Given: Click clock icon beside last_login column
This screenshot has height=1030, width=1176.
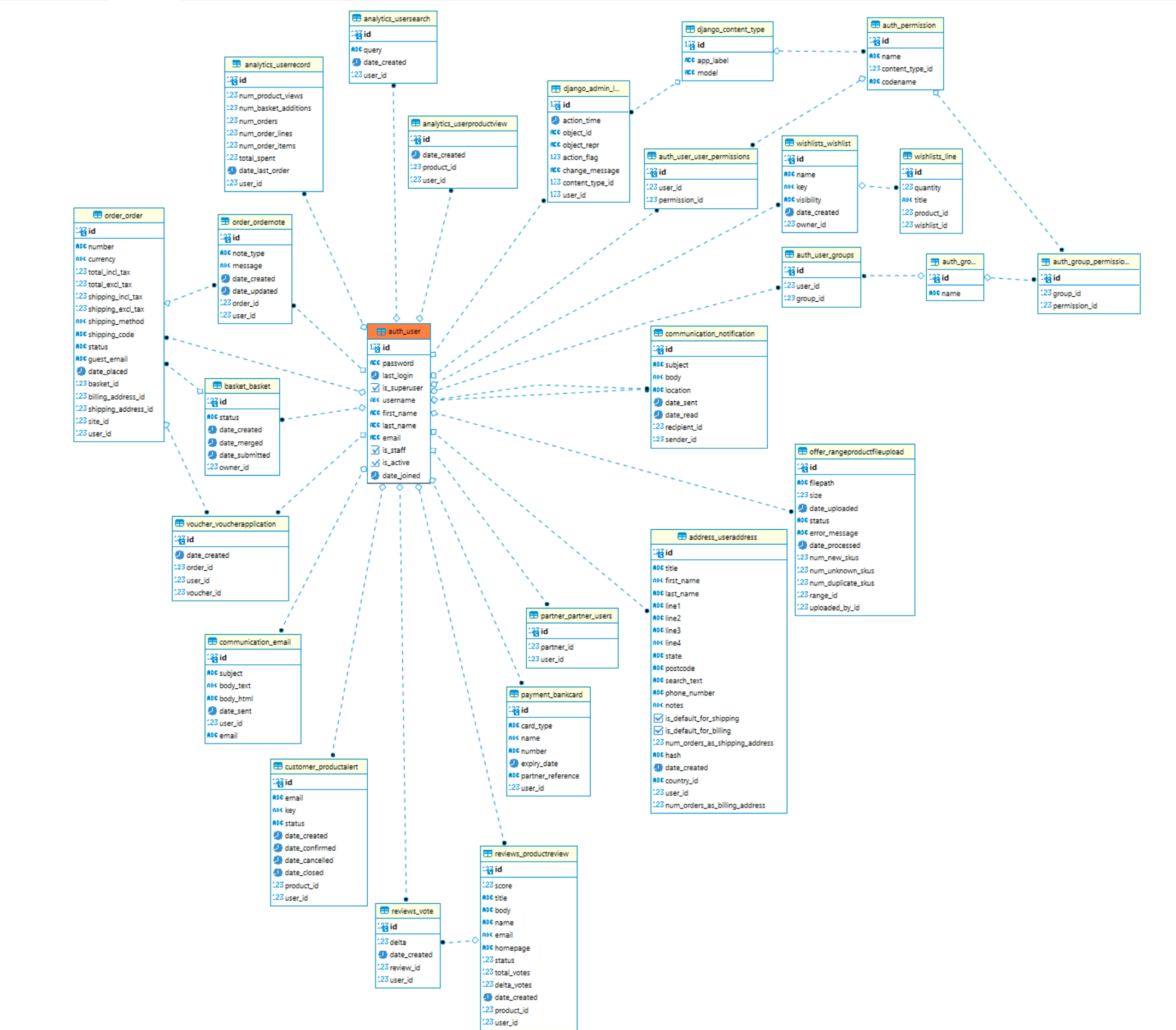Looking at the screenshot, I should pyautogui.click(x=375, y=376).
